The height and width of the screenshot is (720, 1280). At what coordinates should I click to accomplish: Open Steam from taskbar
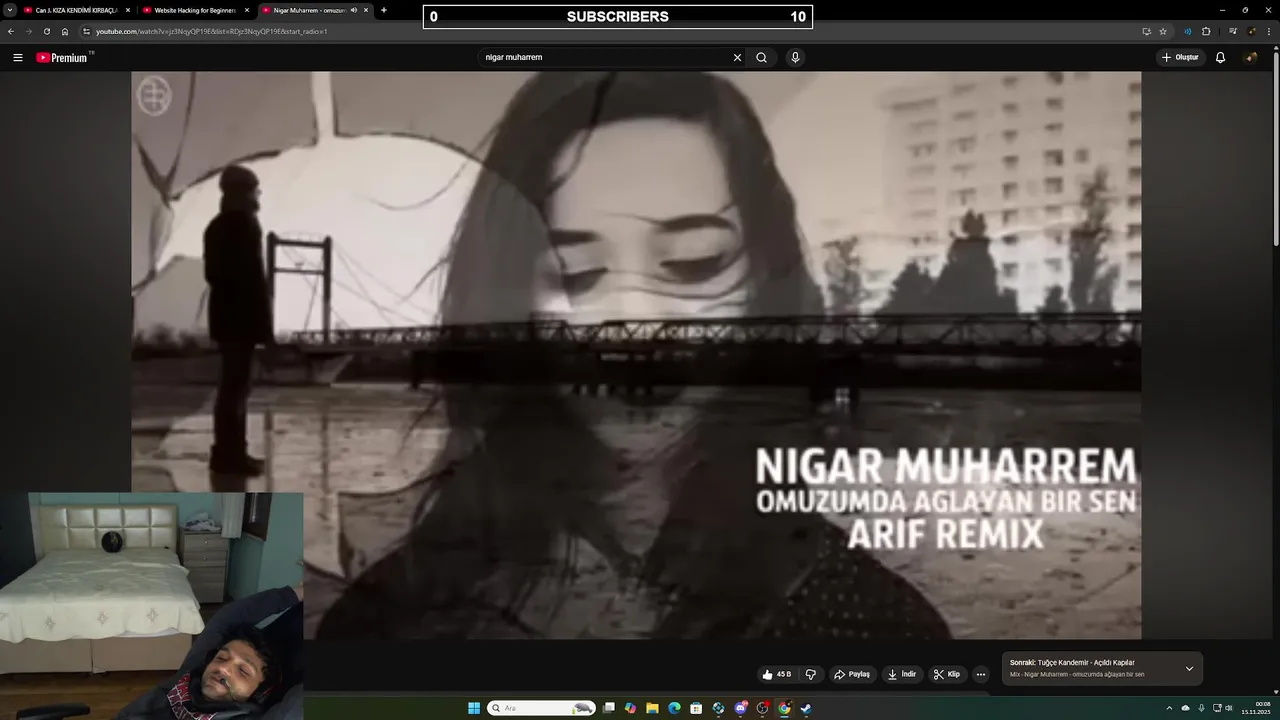click(x=806, y=708)
